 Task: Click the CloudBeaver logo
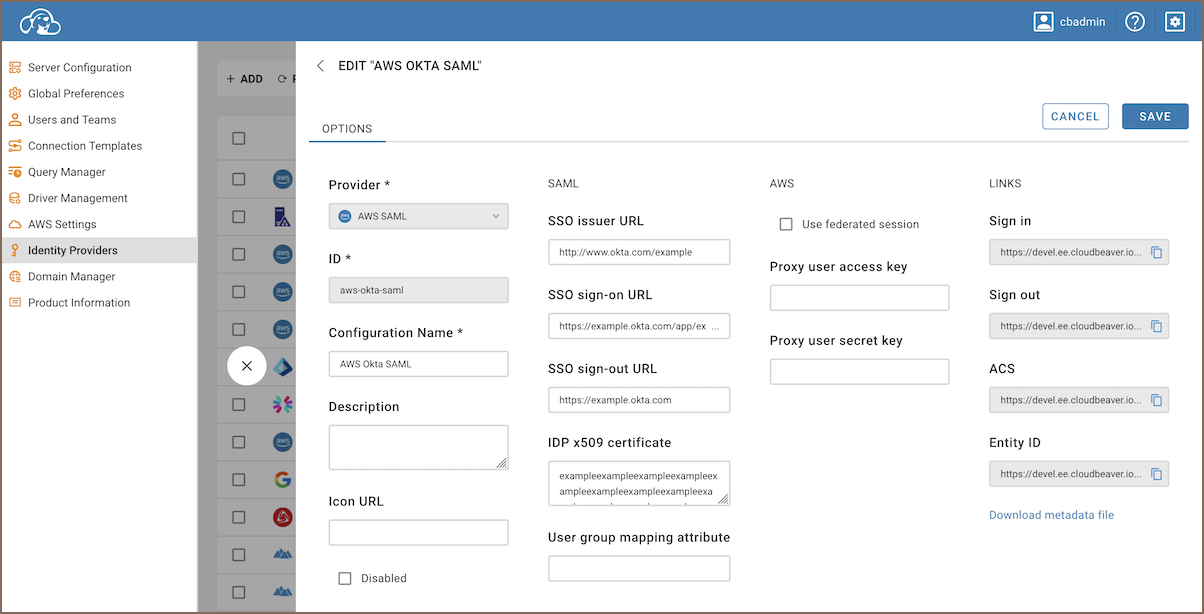coord(40,21)
